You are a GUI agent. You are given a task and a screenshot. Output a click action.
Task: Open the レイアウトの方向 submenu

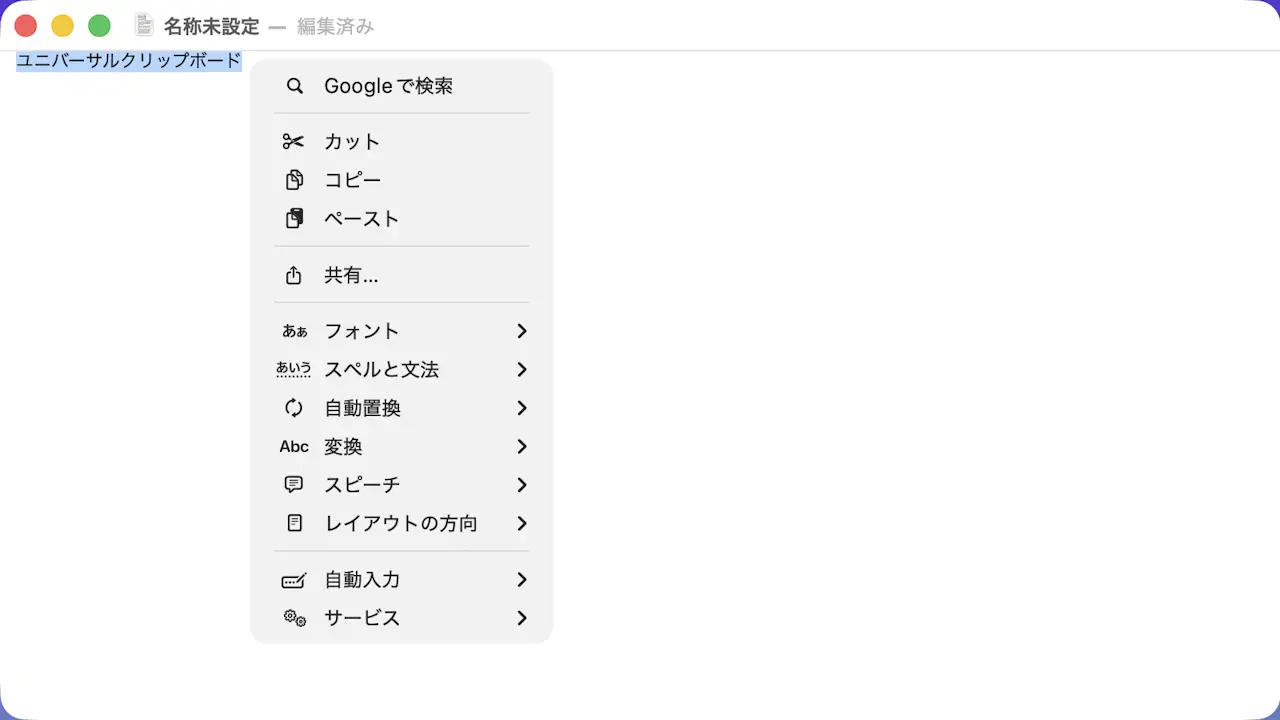(521, 523)
